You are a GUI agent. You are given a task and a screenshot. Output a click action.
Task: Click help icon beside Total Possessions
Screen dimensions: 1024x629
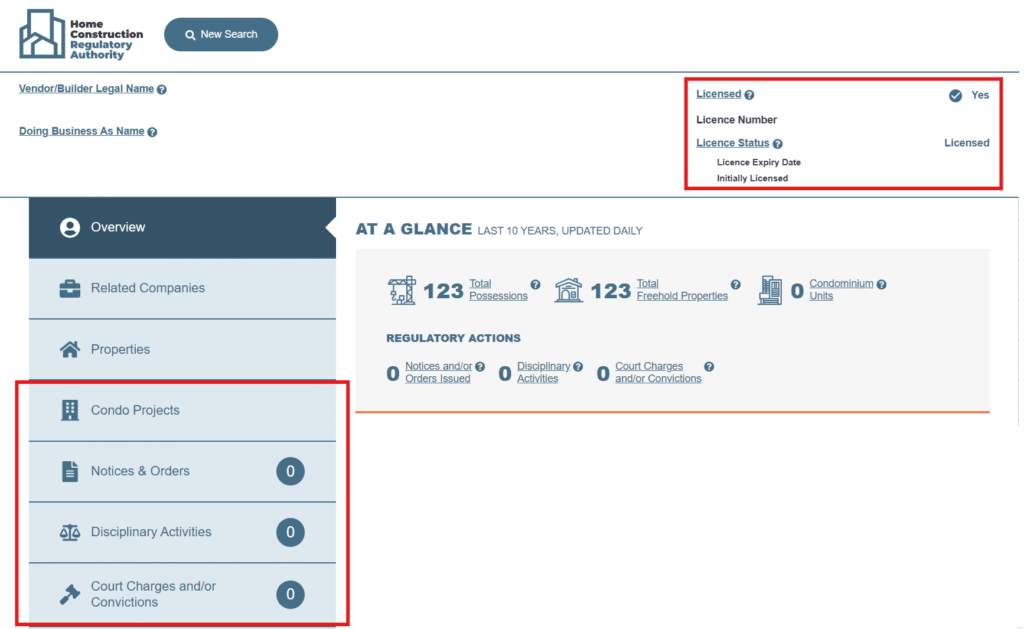[x=535, y=284]
